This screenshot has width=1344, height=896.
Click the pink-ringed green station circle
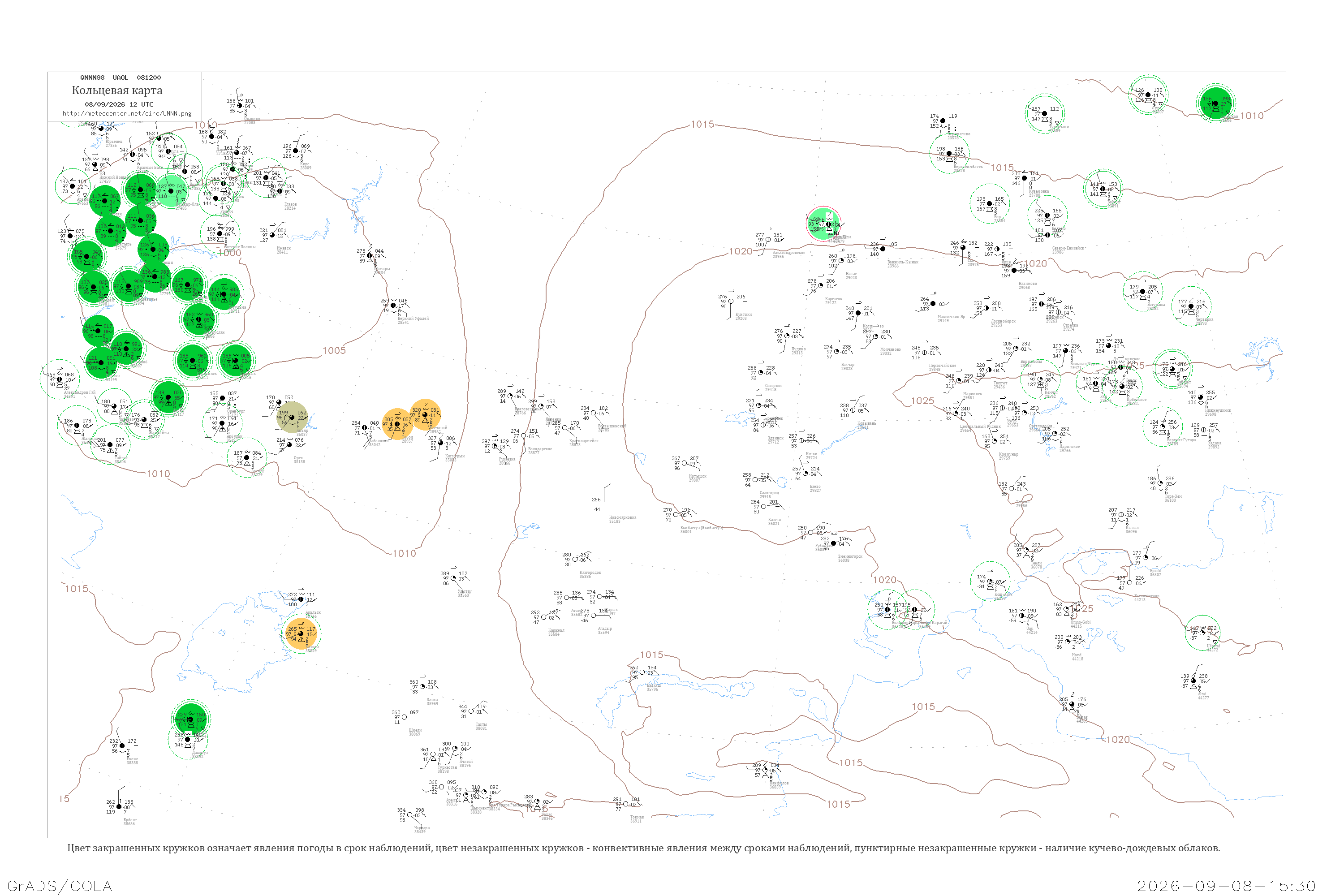pyautogui.click(x=823, y=224)
